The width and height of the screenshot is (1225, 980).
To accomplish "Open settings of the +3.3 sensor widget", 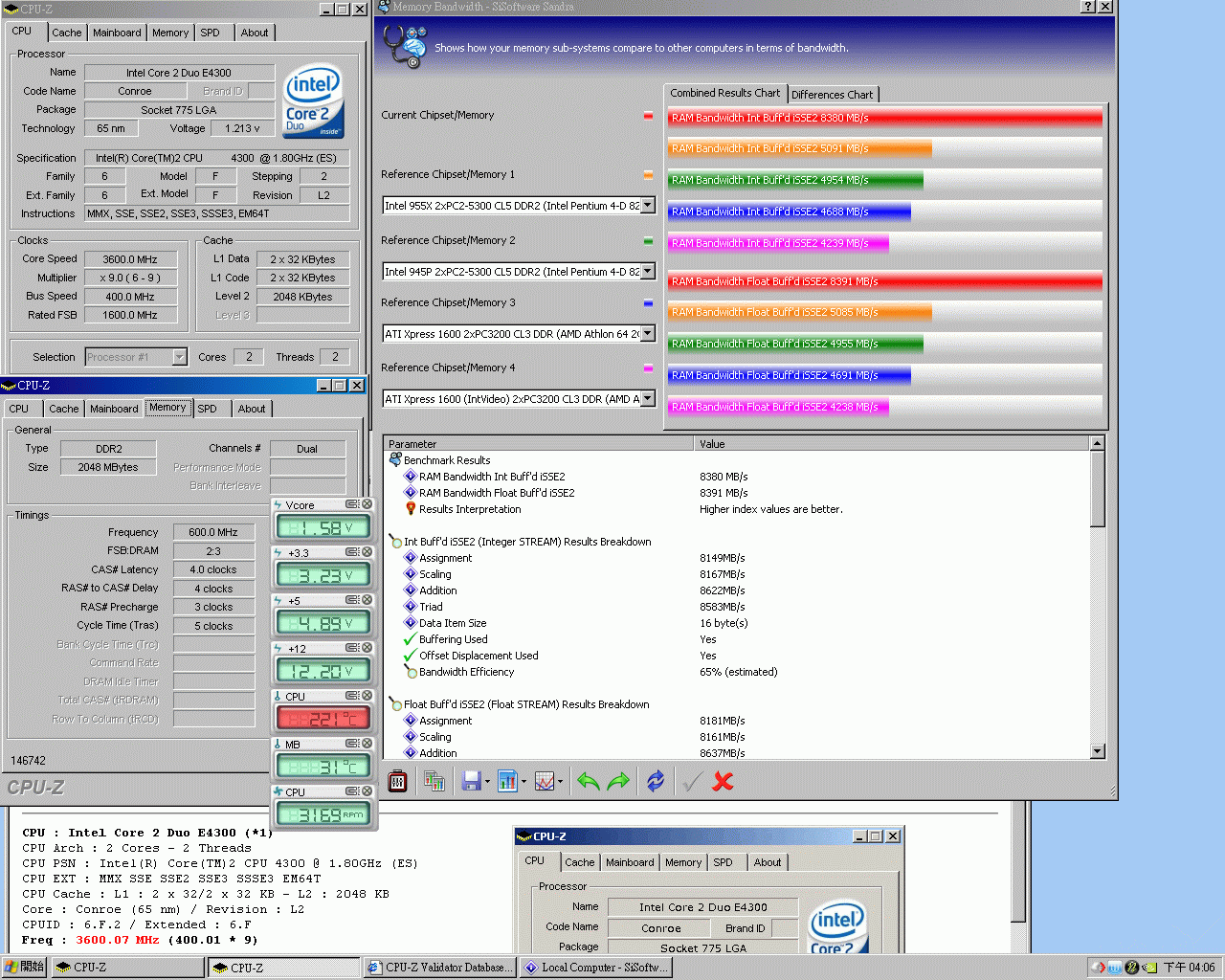I will tap(352, 552).
